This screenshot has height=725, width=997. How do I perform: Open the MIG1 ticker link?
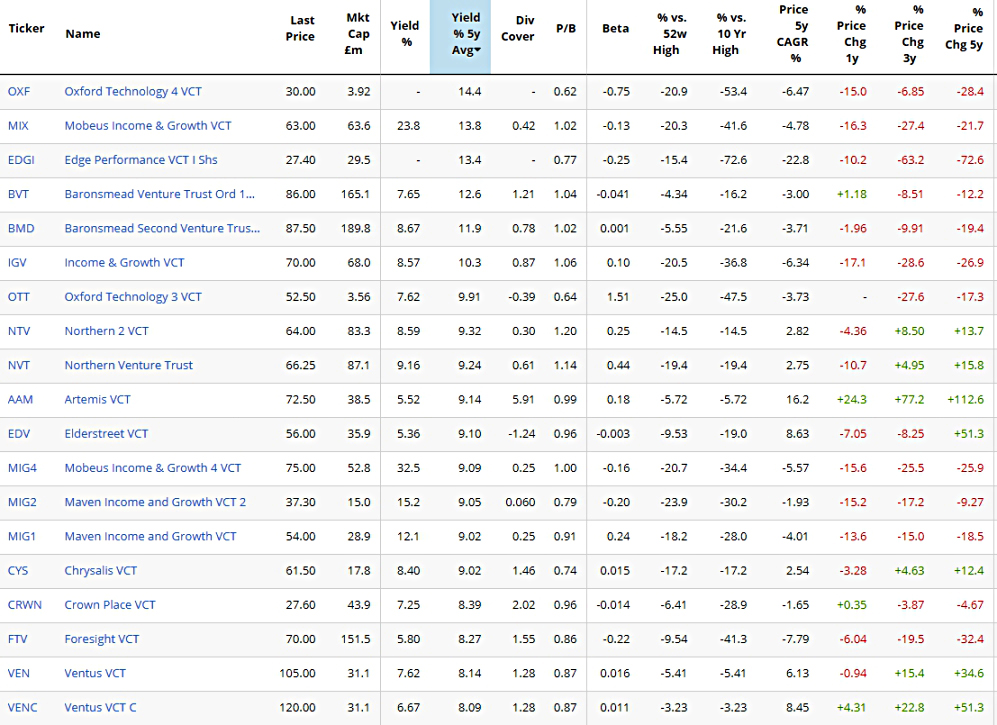pos(22,537)
